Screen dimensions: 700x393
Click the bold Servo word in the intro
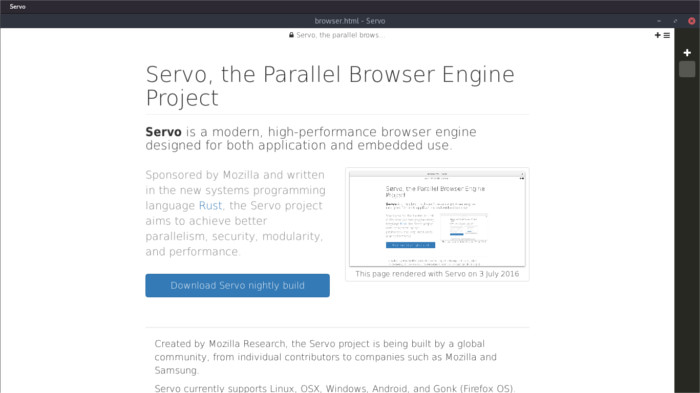pyautogui.click(x=163, y=132)
